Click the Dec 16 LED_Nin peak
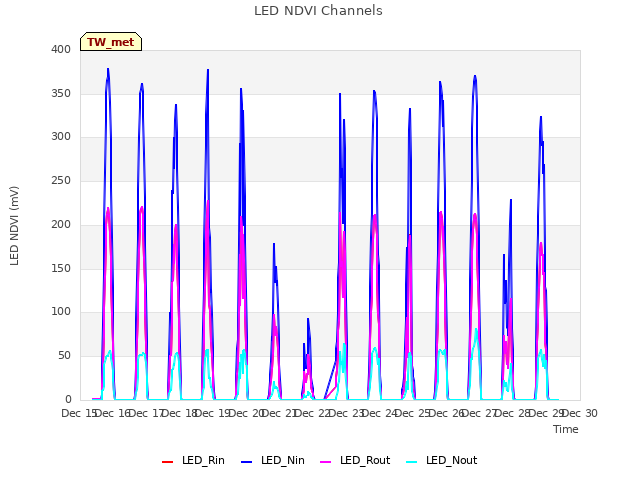 click(108, 69)
